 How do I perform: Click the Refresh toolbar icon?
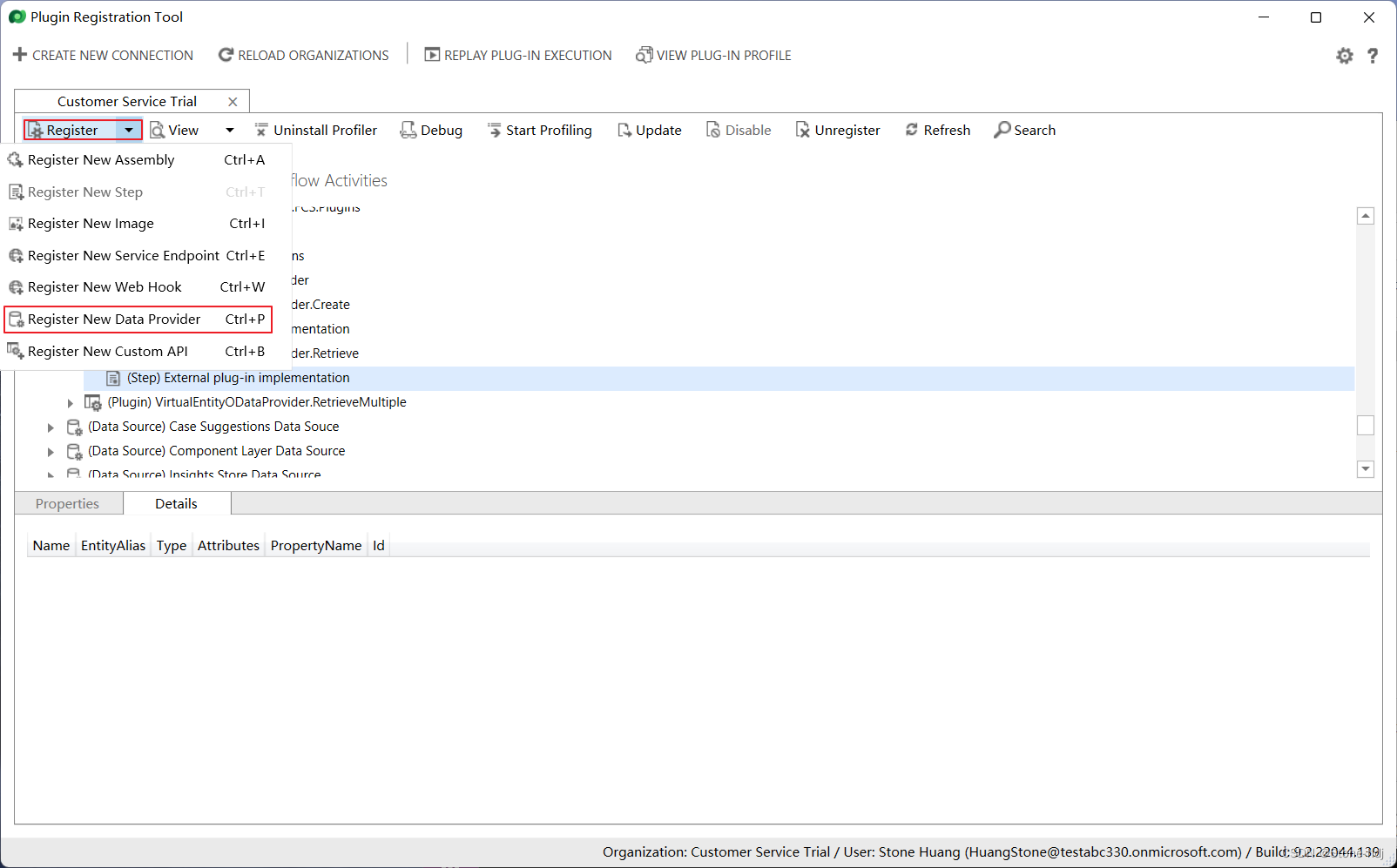(x=912, y=130)
